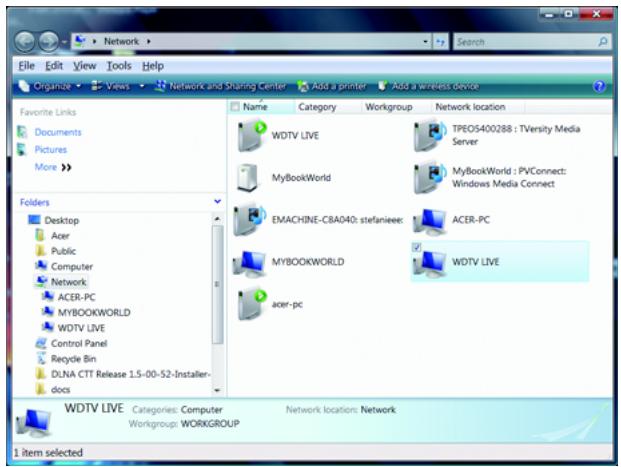Expand the address bar history dropdown
621x467 pixels.
[425, 41]
